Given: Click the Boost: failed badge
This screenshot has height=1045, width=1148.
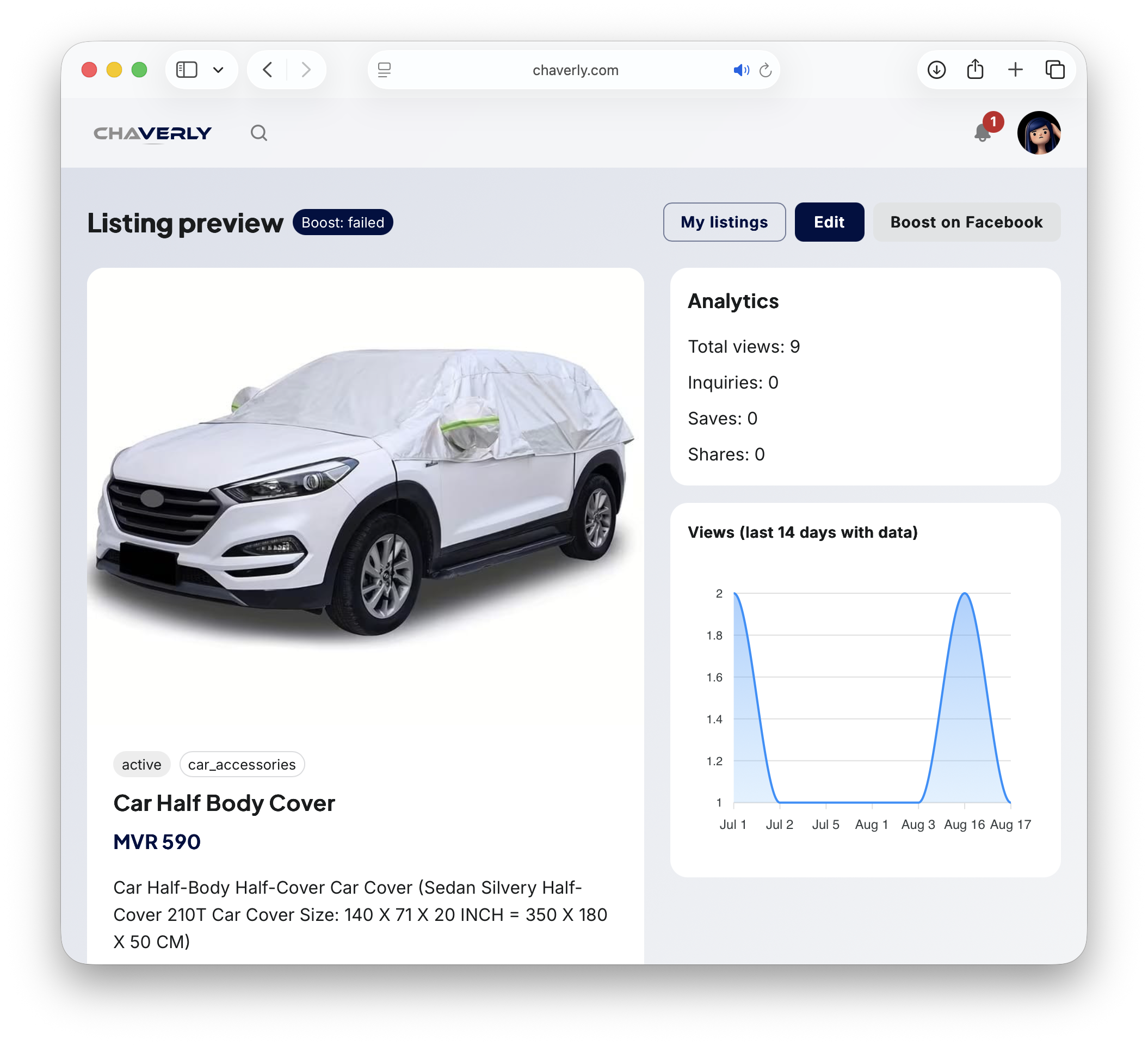Looking at the screenshot, I should click(x=343, y=222).
